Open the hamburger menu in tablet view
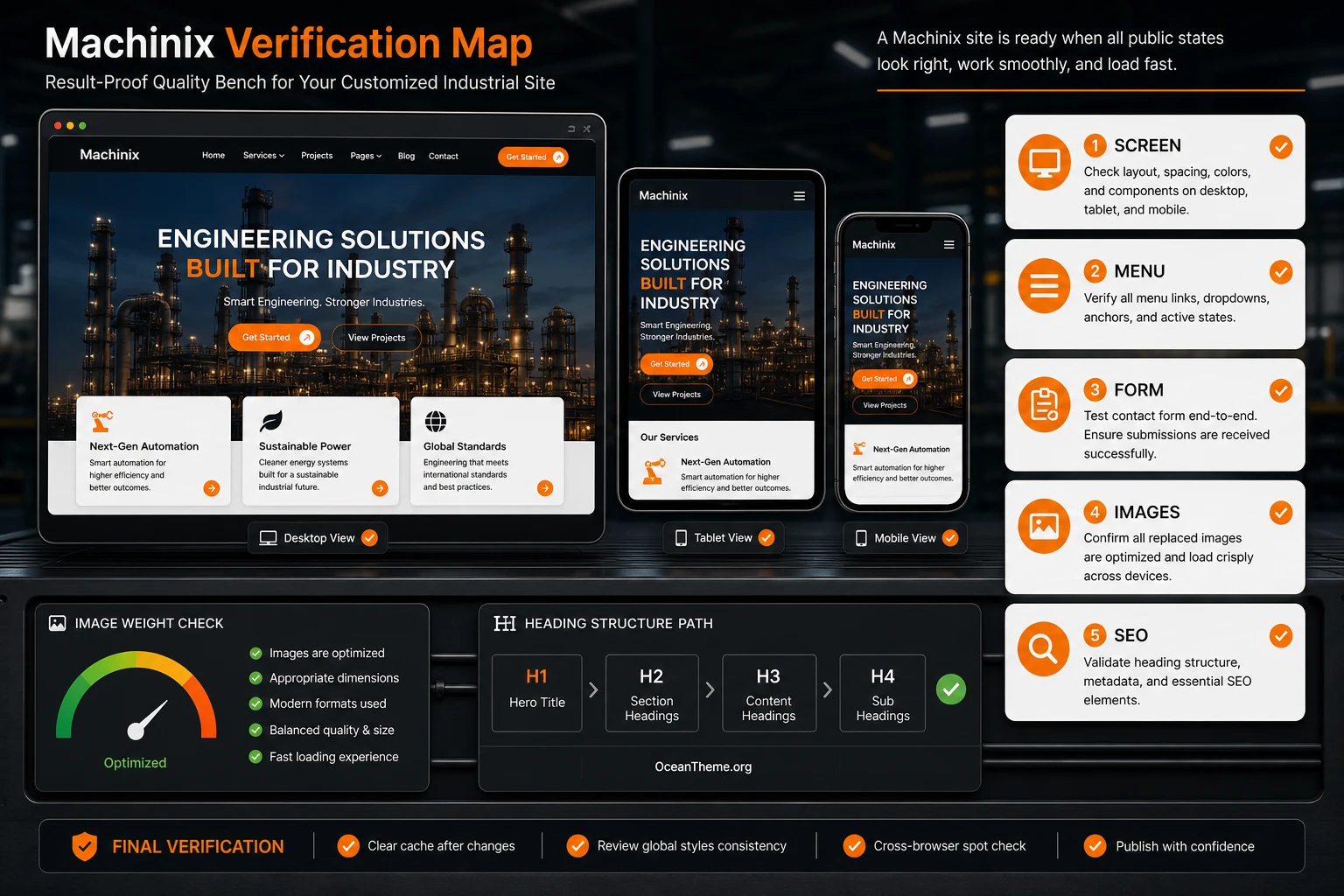Image resolution: width=1344 pixels, height=896 pixels. [x=799, y=196]
